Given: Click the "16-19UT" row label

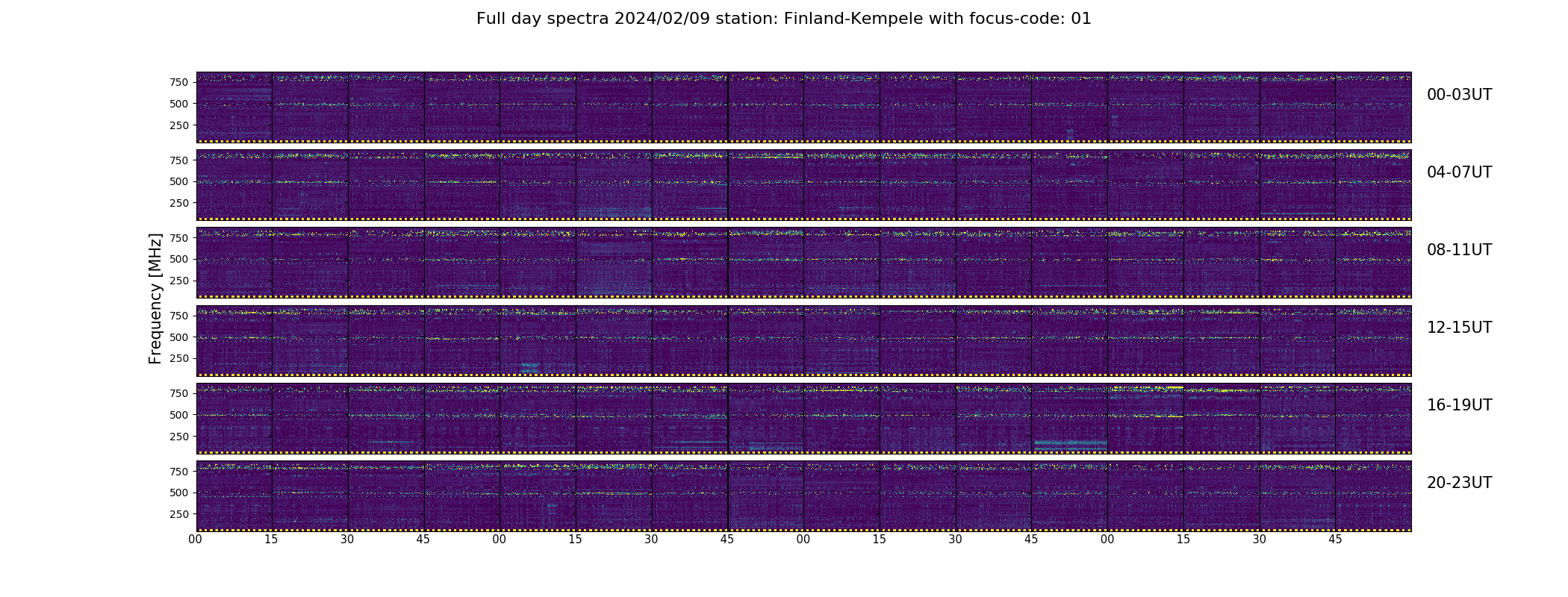Looking at the screenshot, I should [1459, 405].
